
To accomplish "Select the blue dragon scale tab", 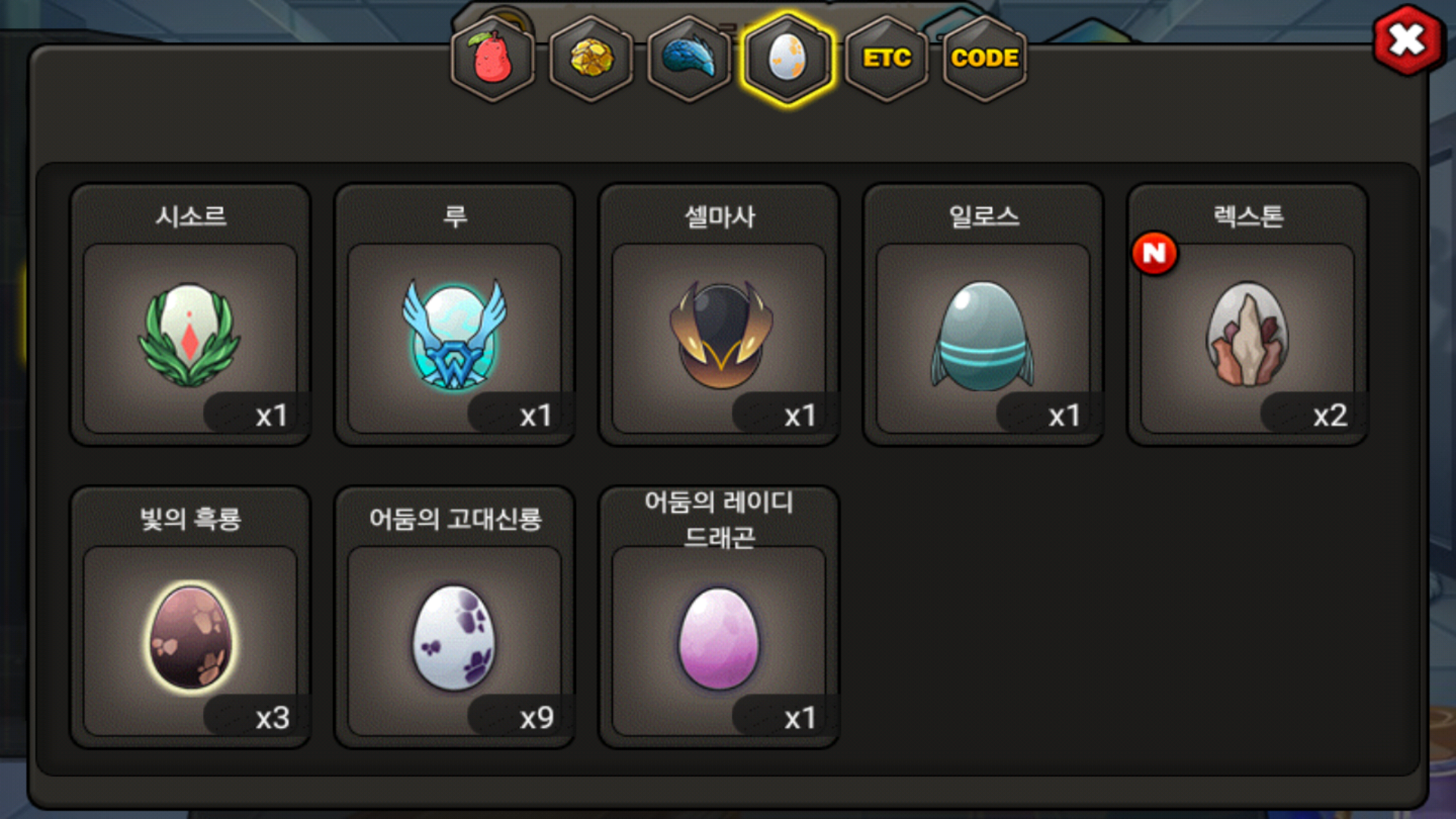I will click(x=689, y=58).
